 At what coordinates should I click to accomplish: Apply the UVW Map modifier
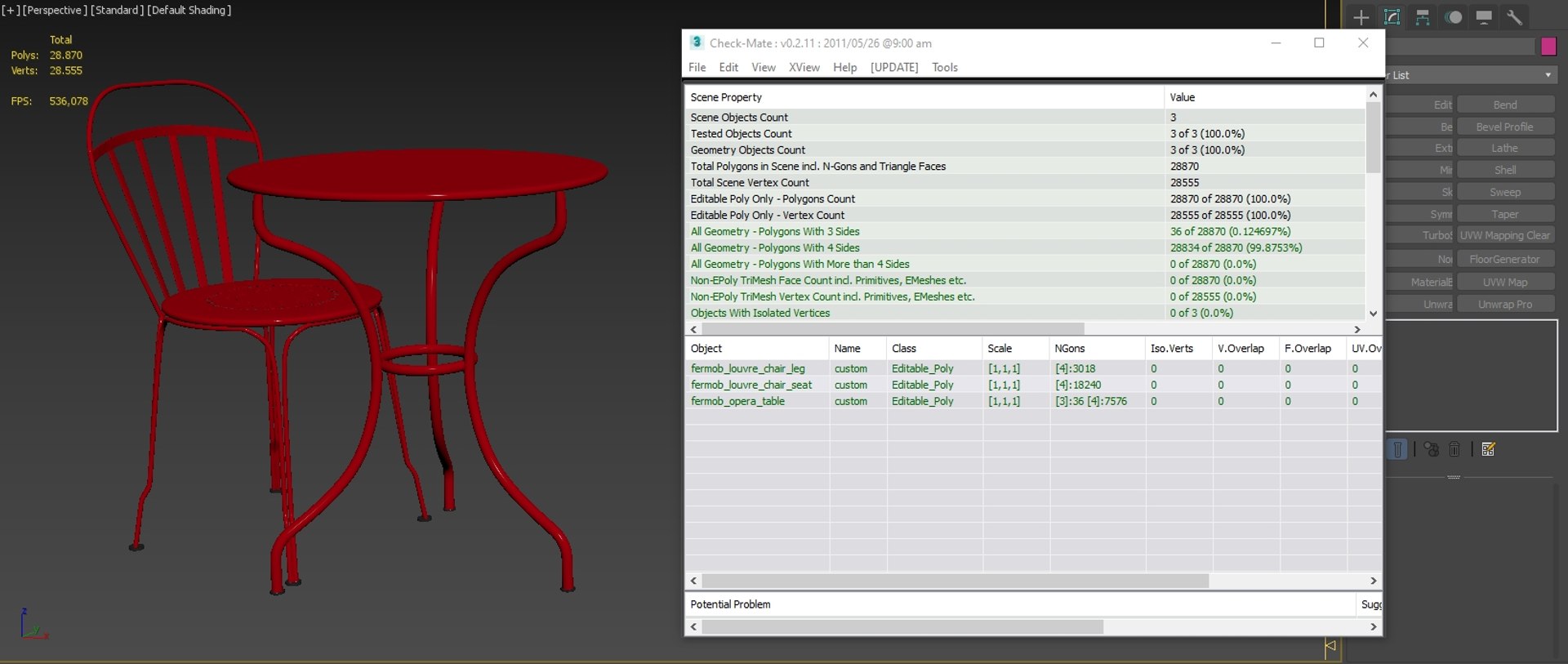click(1505, 282)
